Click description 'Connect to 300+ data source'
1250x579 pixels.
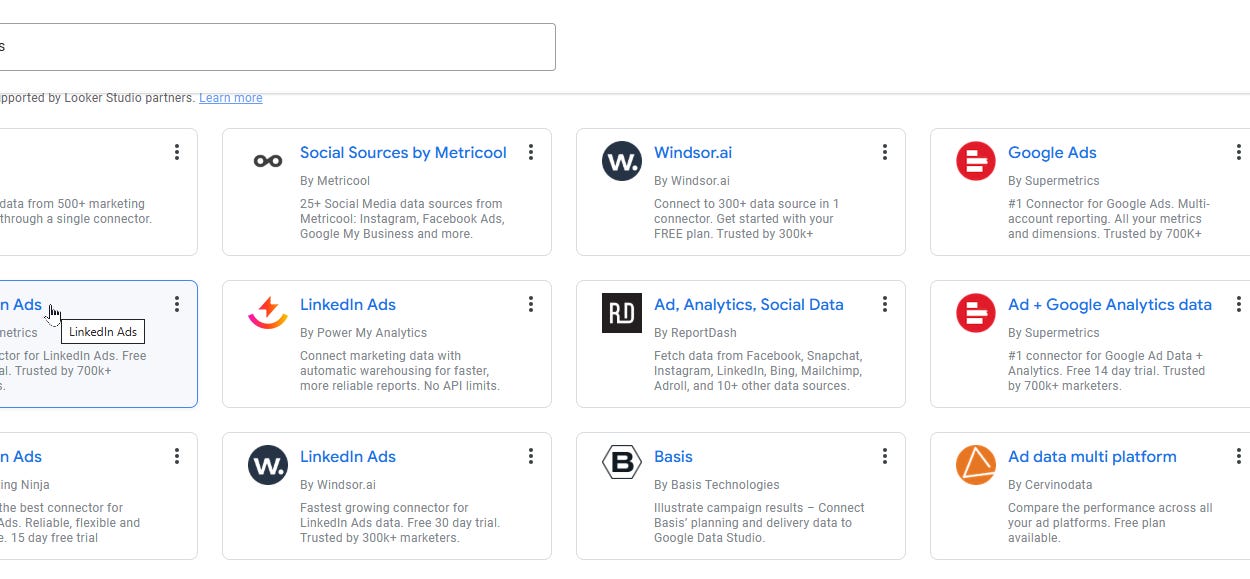click(747, 219)
